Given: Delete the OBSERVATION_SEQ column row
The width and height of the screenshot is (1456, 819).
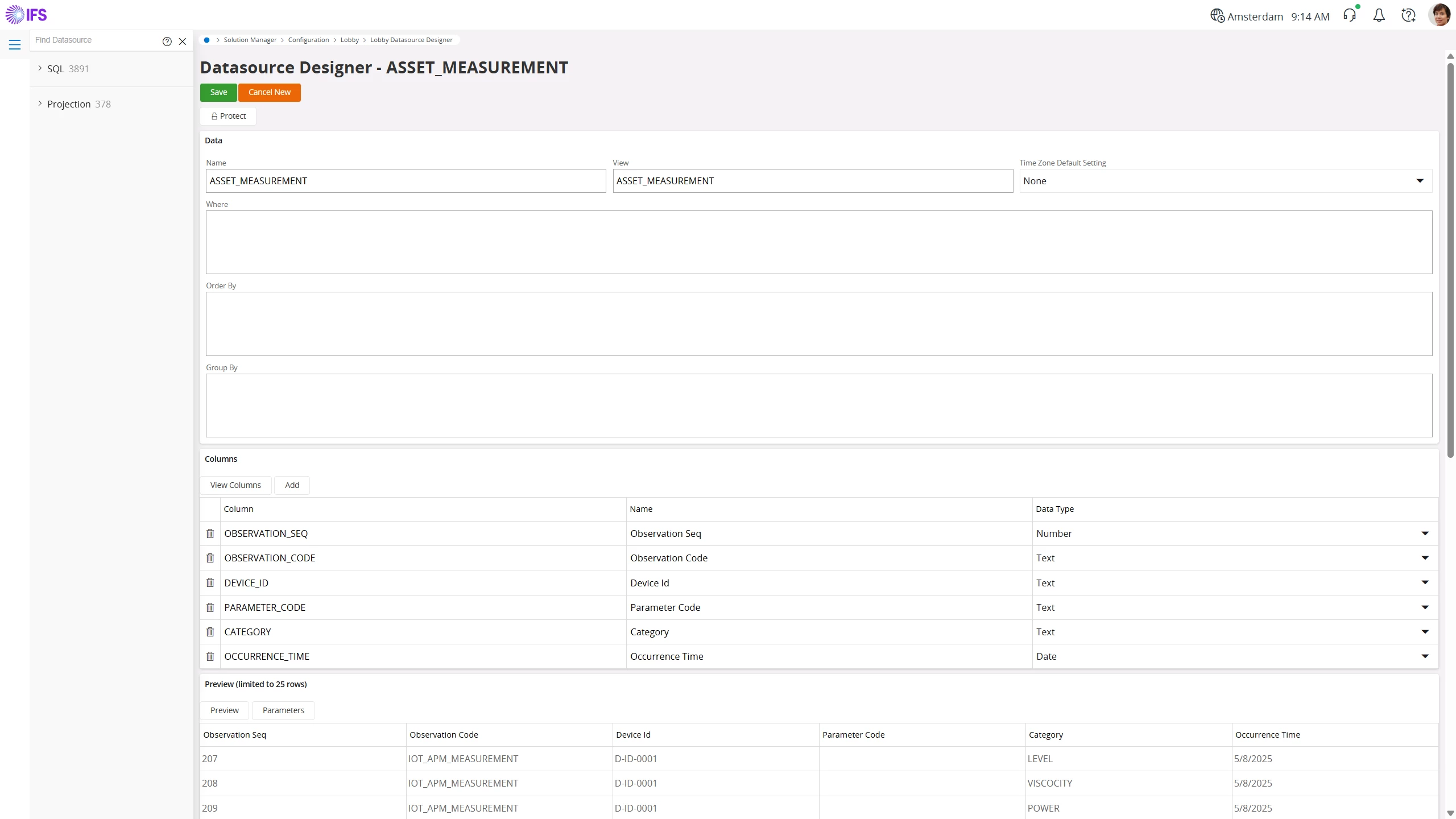Looking at the screenshot, I should coord(210,533).
